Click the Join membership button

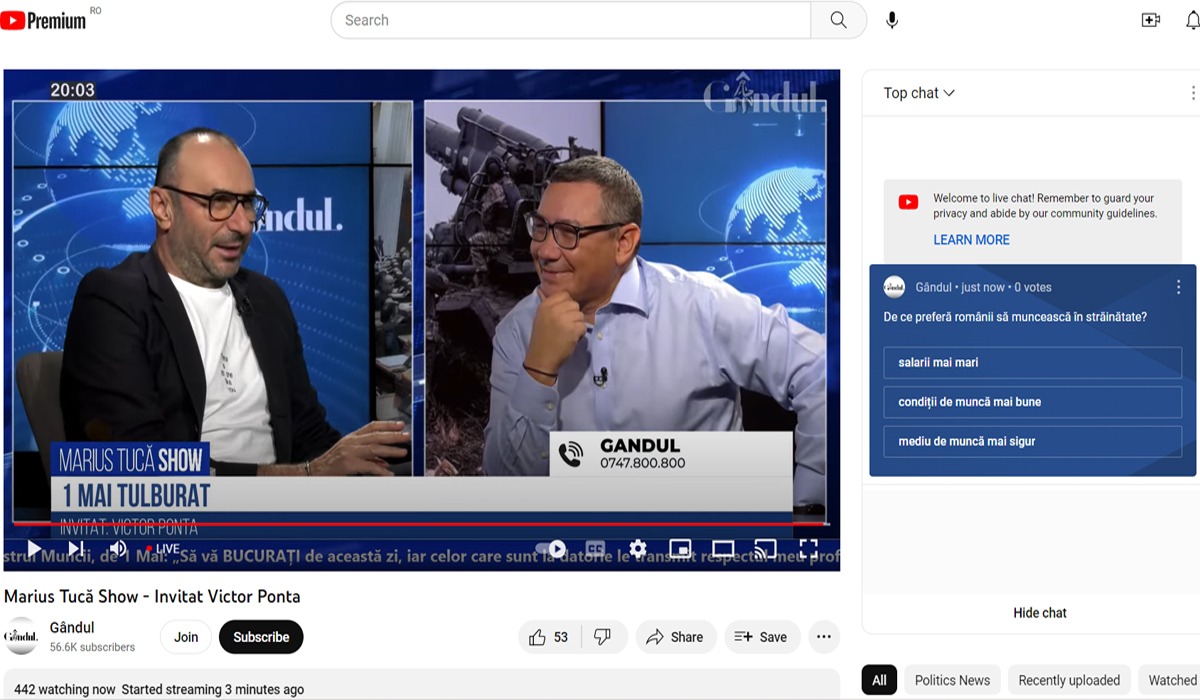[x=186, y=637]
